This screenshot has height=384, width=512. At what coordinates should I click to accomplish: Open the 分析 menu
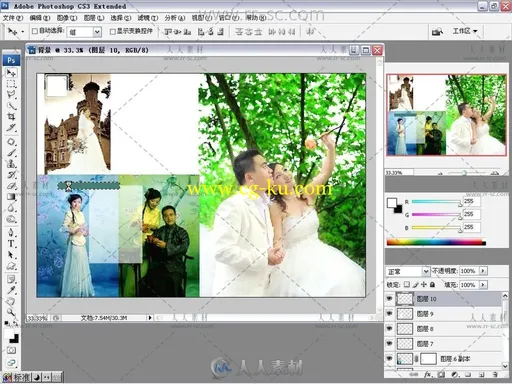pyautogui.click(x=175, y=18)
